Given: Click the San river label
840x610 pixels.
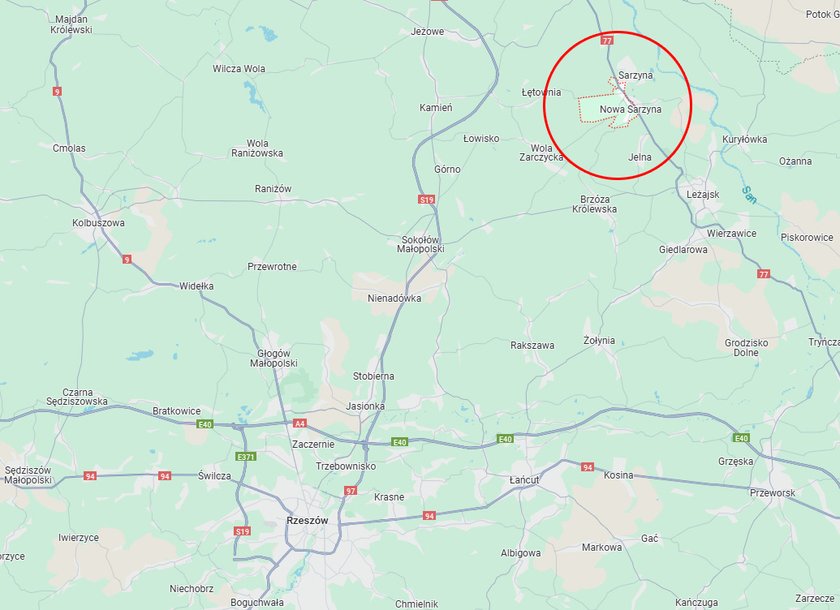Looking at the screenshot, I should 749,195.
